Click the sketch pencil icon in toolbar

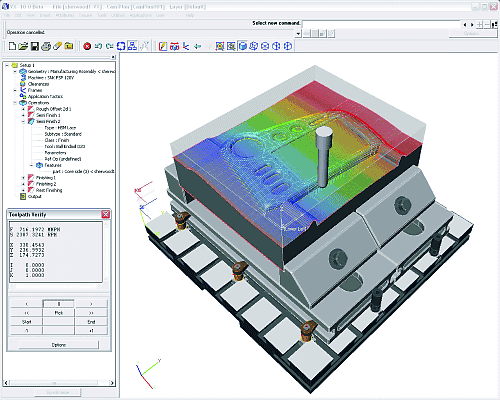[x=163, y=46]
